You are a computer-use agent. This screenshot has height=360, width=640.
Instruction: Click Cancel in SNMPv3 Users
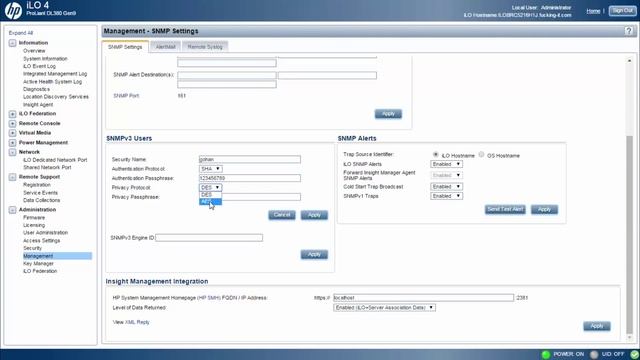point(282,215)
